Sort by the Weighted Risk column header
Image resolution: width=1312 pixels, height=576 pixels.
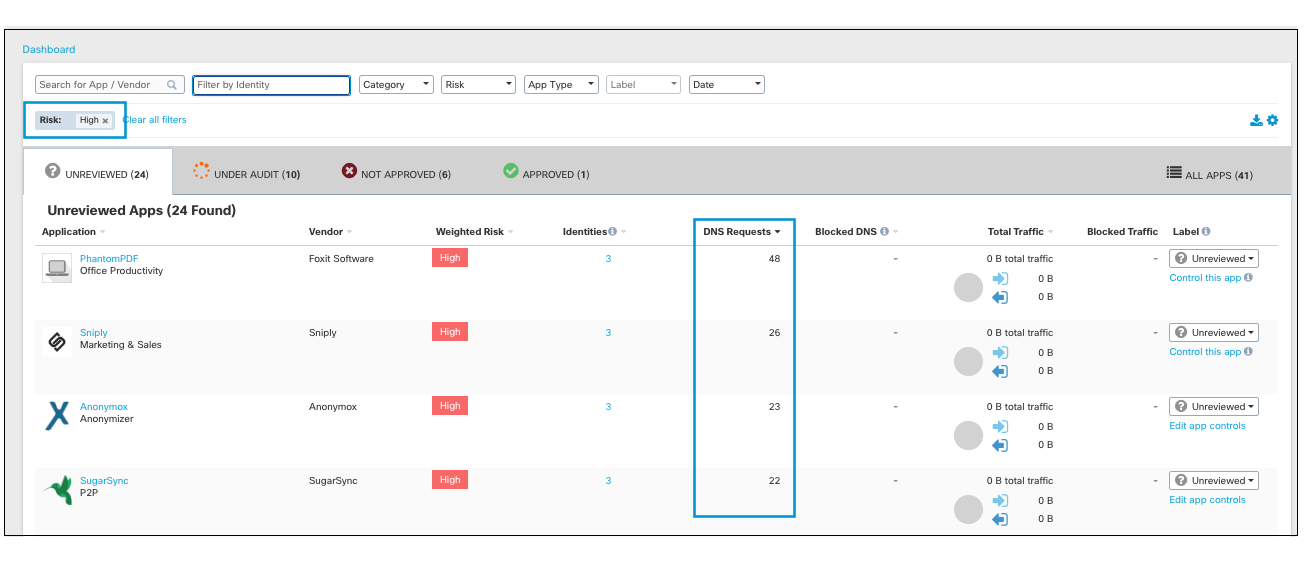click(x=474, y=232)
